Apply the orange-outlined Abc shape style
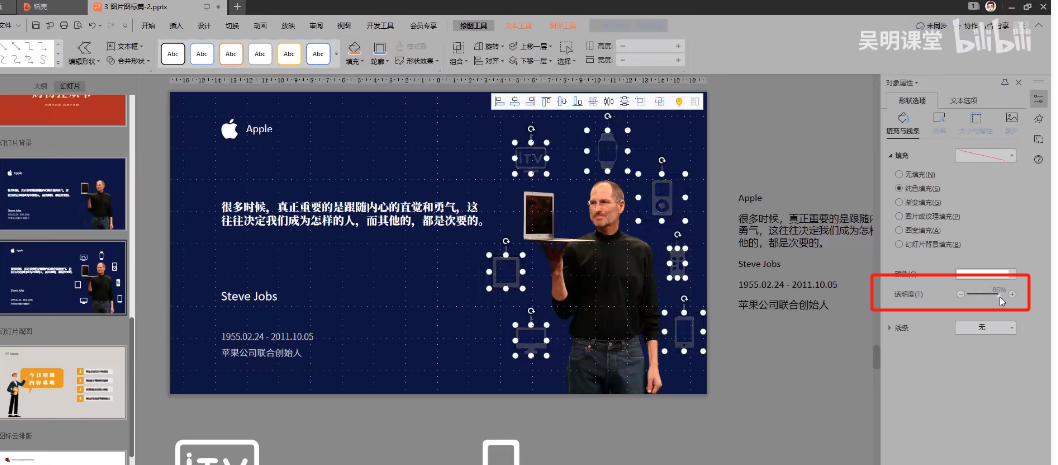Screen dimensions: 1058x465 (231, 54)
